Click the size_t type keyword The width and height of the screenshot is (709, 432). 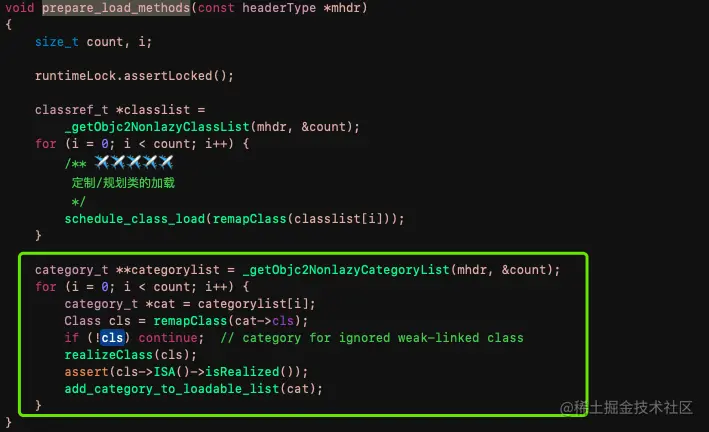57,42
